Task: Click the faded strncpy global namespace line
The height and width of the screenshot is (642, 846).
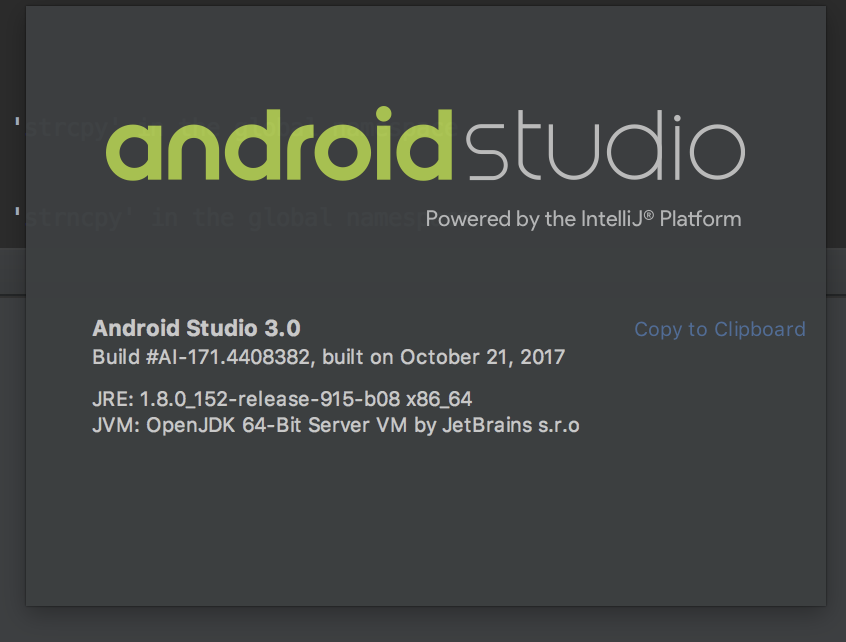Action: tap(226, 218)
